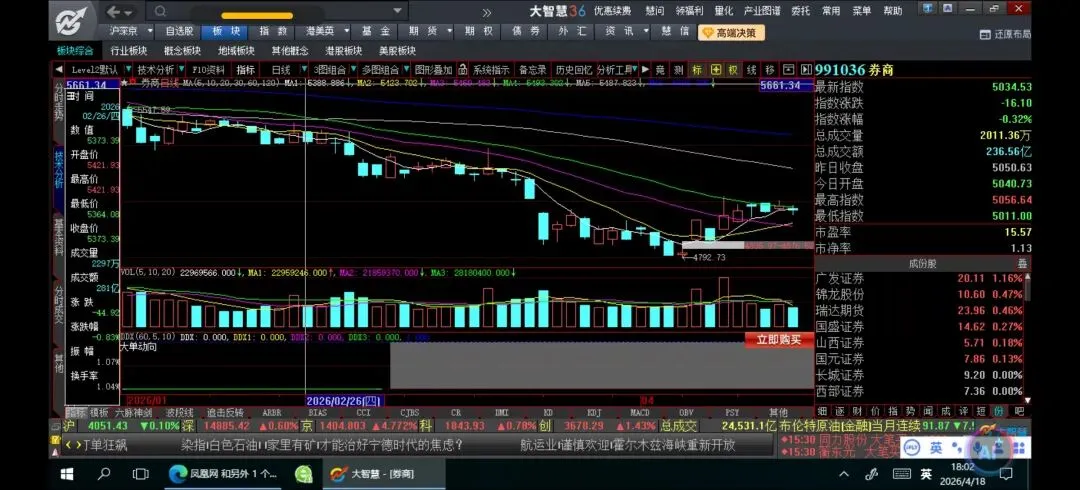This screenshot has width=1080, height=490.
Task: Click the 历史回忆 toolbar button
Action: [574, 70]
